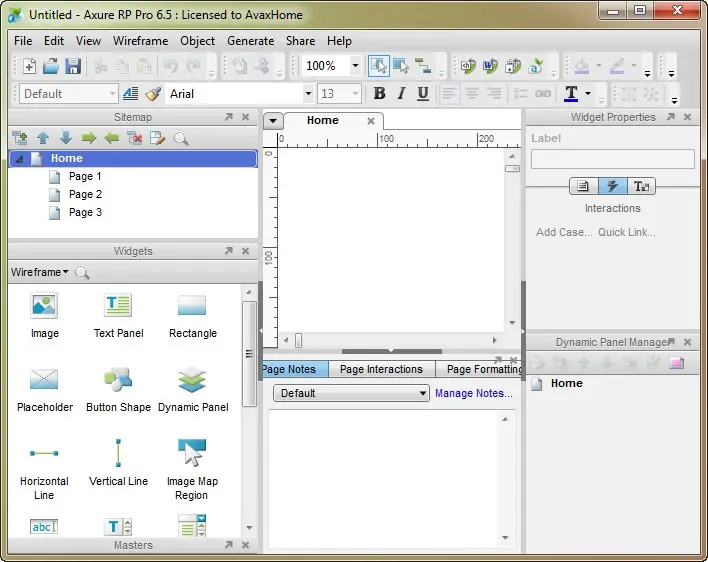Click the widgets list vertical scrollbar

pos(249,354)
